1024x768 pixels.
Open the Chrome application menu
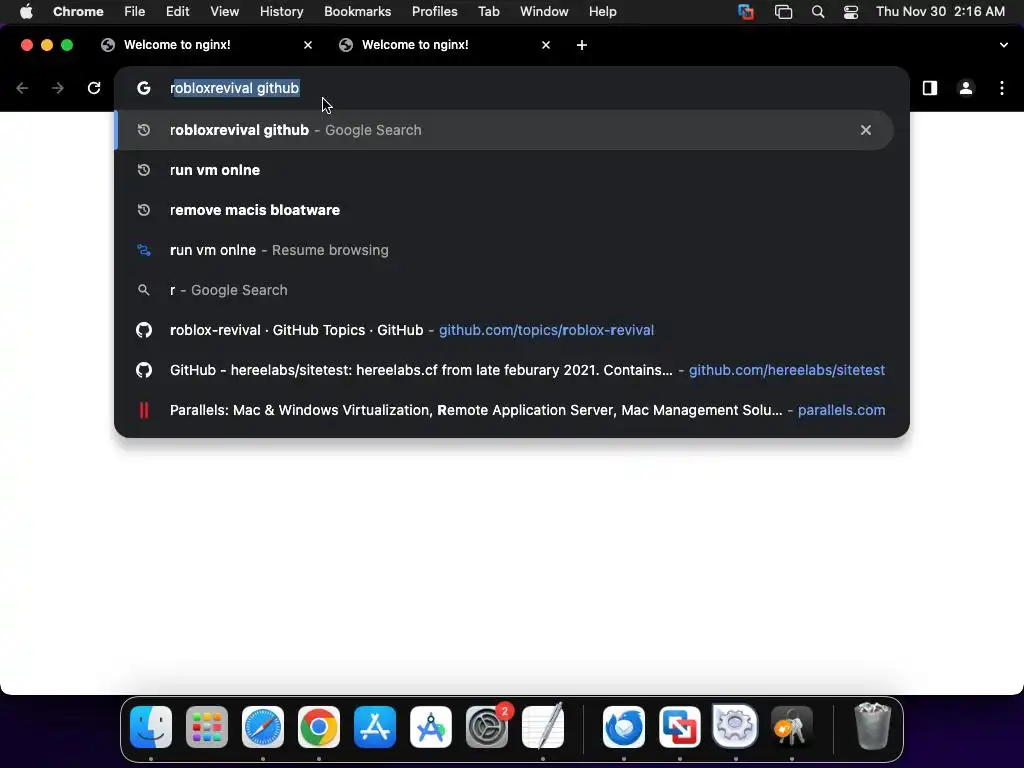(x=78, y=12)
